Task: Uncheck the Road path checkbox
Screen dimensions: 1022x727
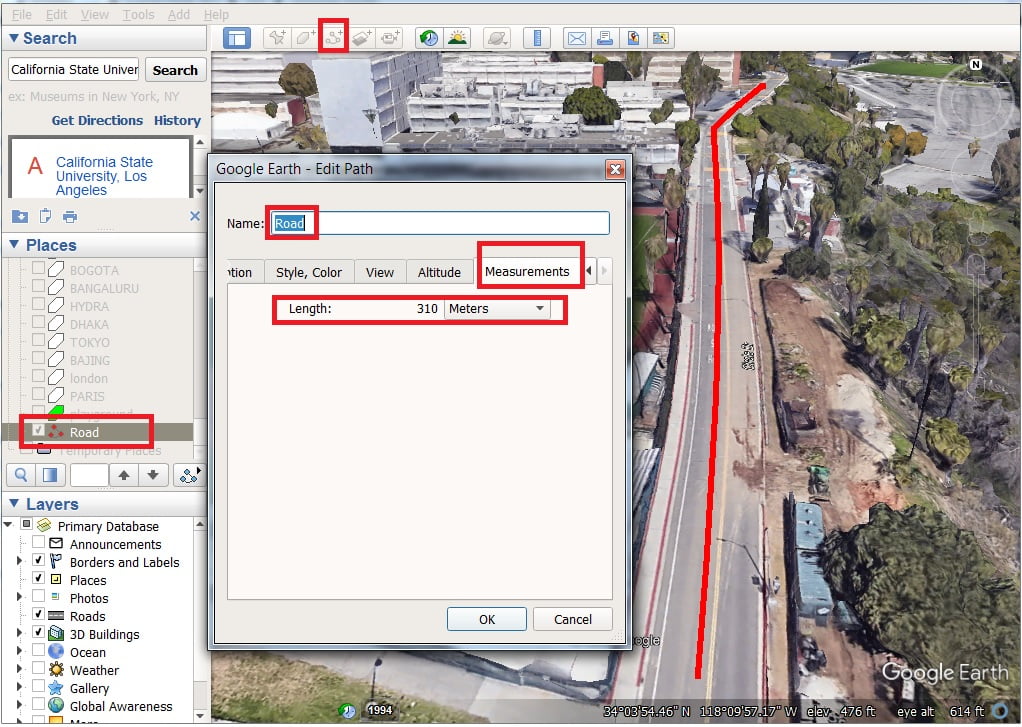Action: [38, 430]
